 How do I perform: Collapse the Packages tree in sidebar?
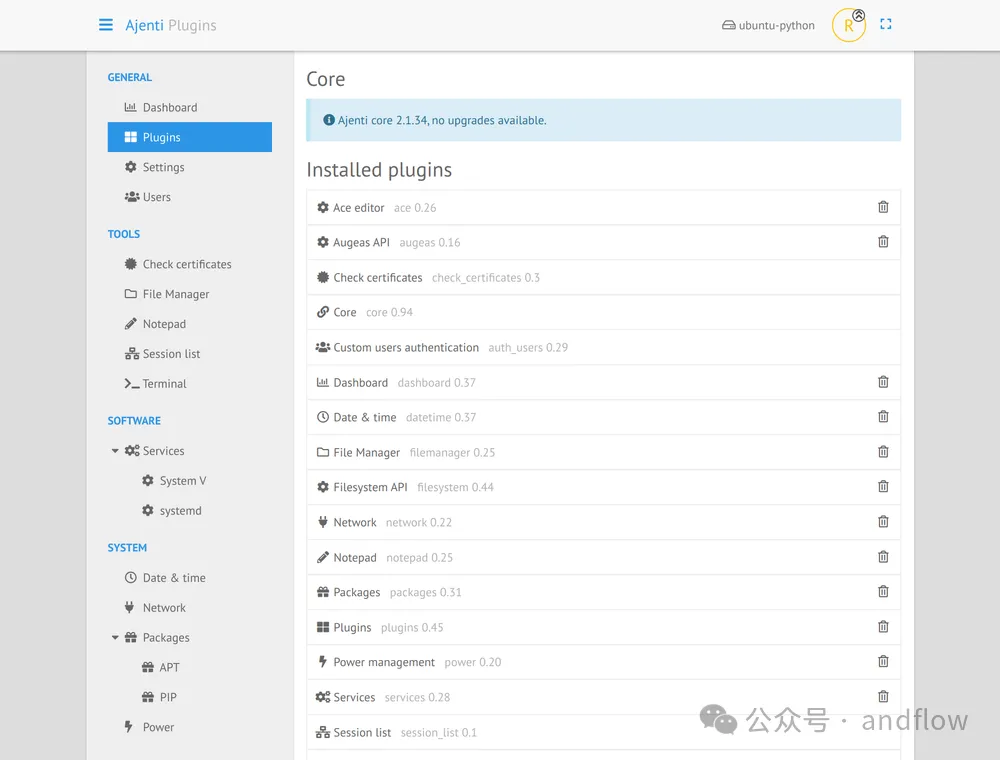click(x=115, y=638)
